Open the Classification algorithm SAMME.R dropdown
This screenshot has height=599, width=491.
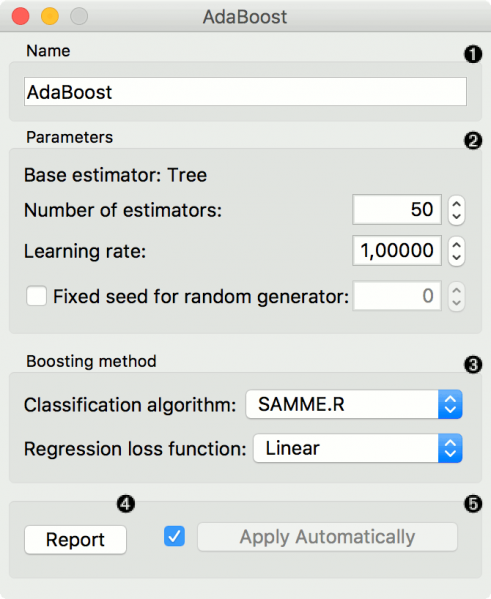coord(354,405)
